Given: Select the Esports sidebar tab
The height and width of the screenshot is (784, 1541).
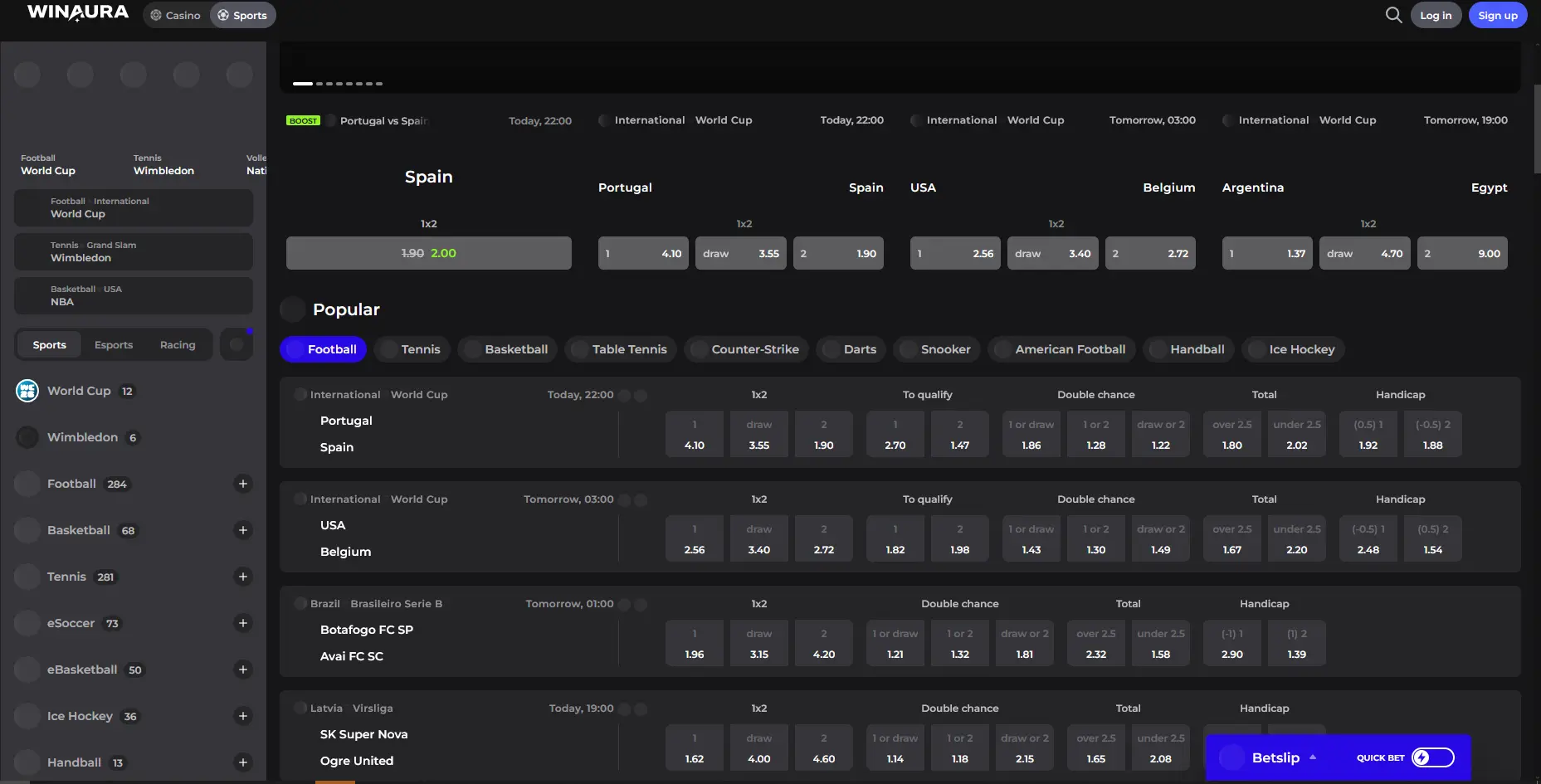Looking at the screenshot, I should [114, 345].
